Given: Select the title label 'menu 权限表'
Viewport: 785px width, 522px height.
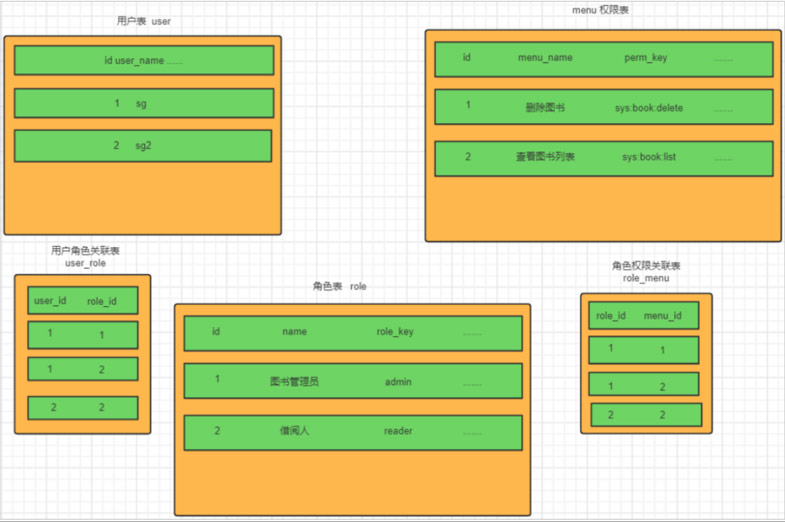Looking at the screenshot, I should (600, 10).
